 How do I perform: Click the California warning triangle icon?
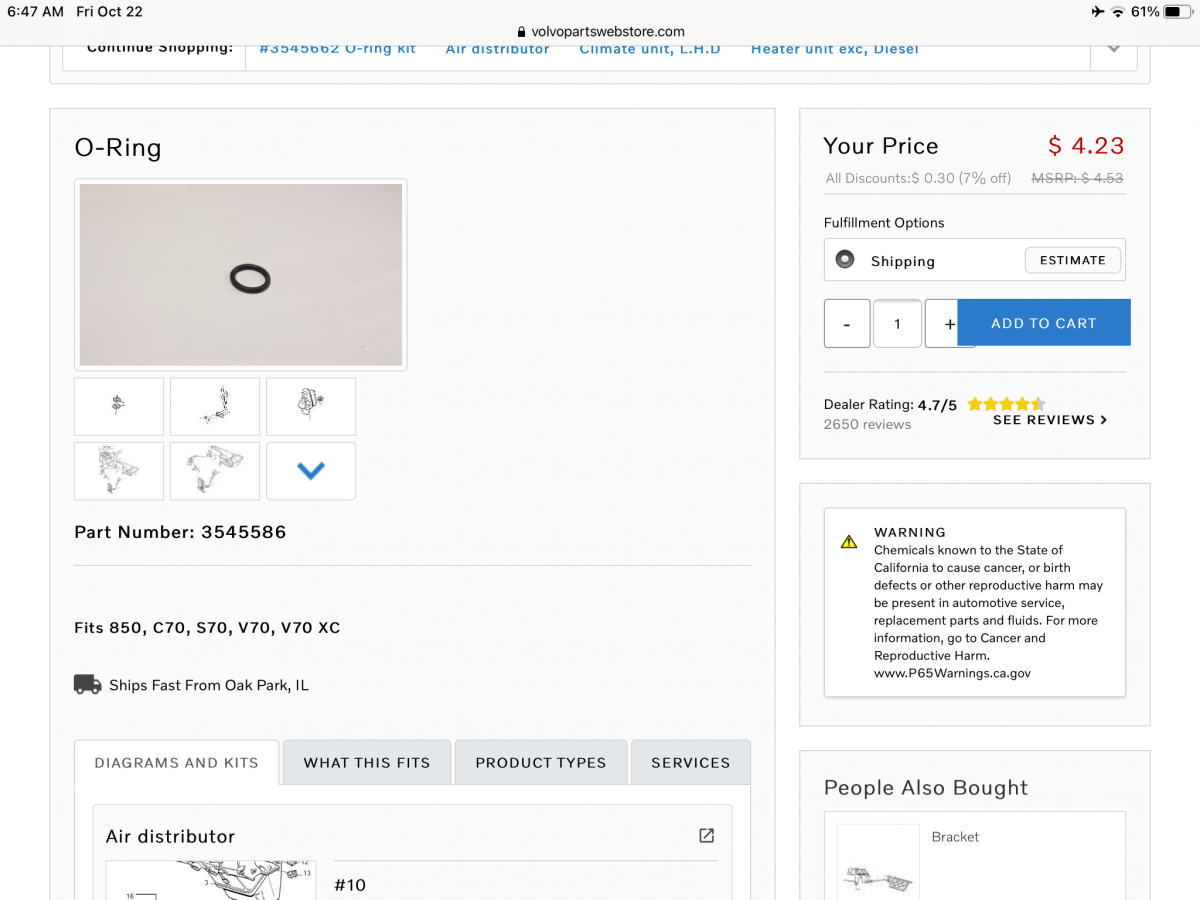[849, 542]
